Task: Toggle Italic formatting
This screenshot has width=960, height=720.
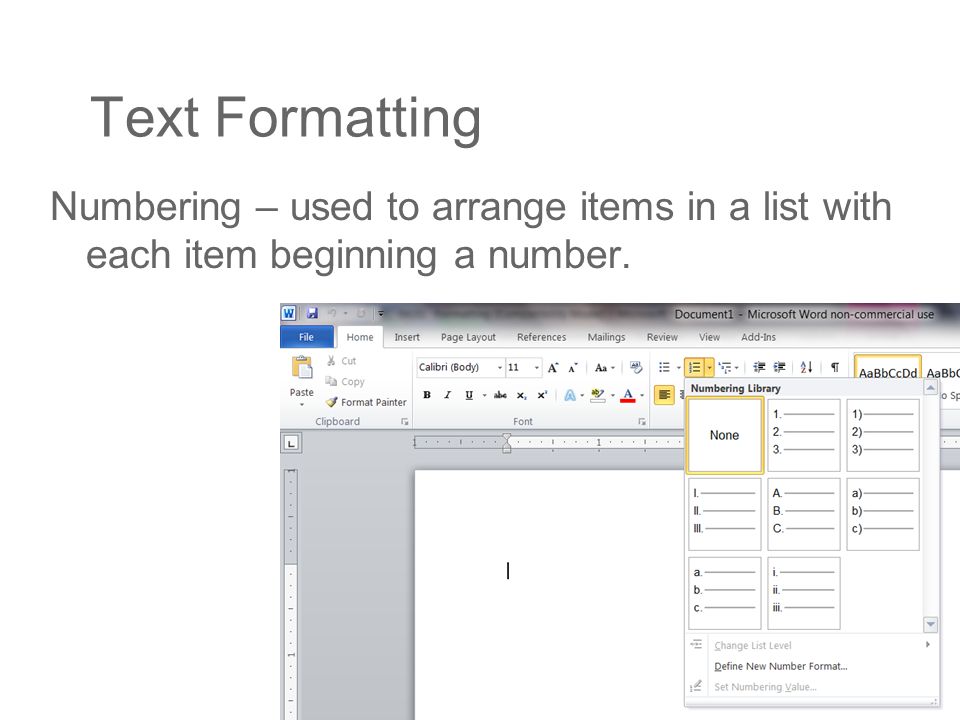Action: pyautogui.click(x=448, y=396)
